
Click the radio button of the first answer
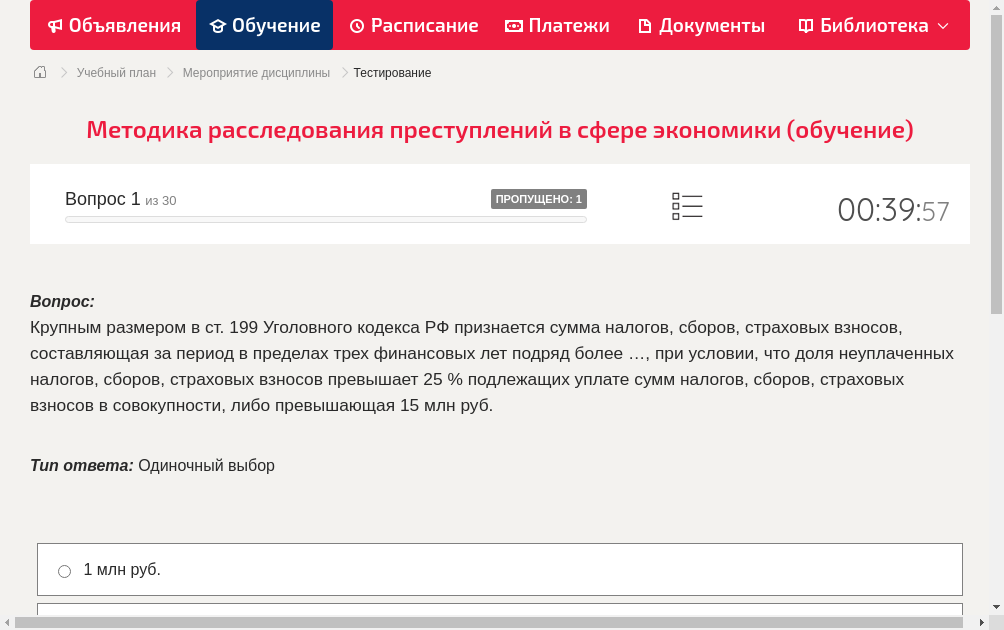(x=64, y=570)
